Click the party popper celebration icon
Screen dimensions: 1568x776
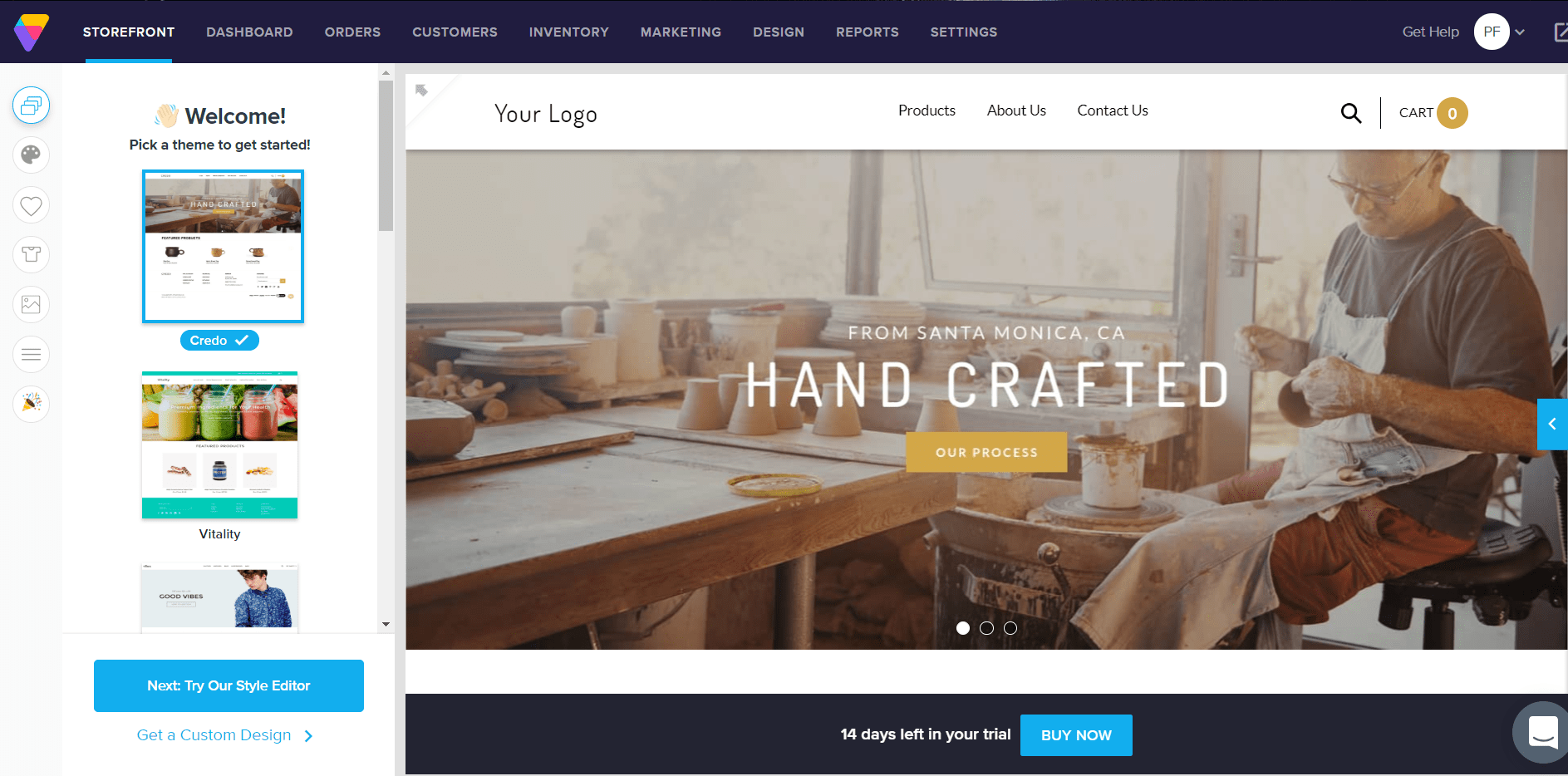(x=31, y=404)
